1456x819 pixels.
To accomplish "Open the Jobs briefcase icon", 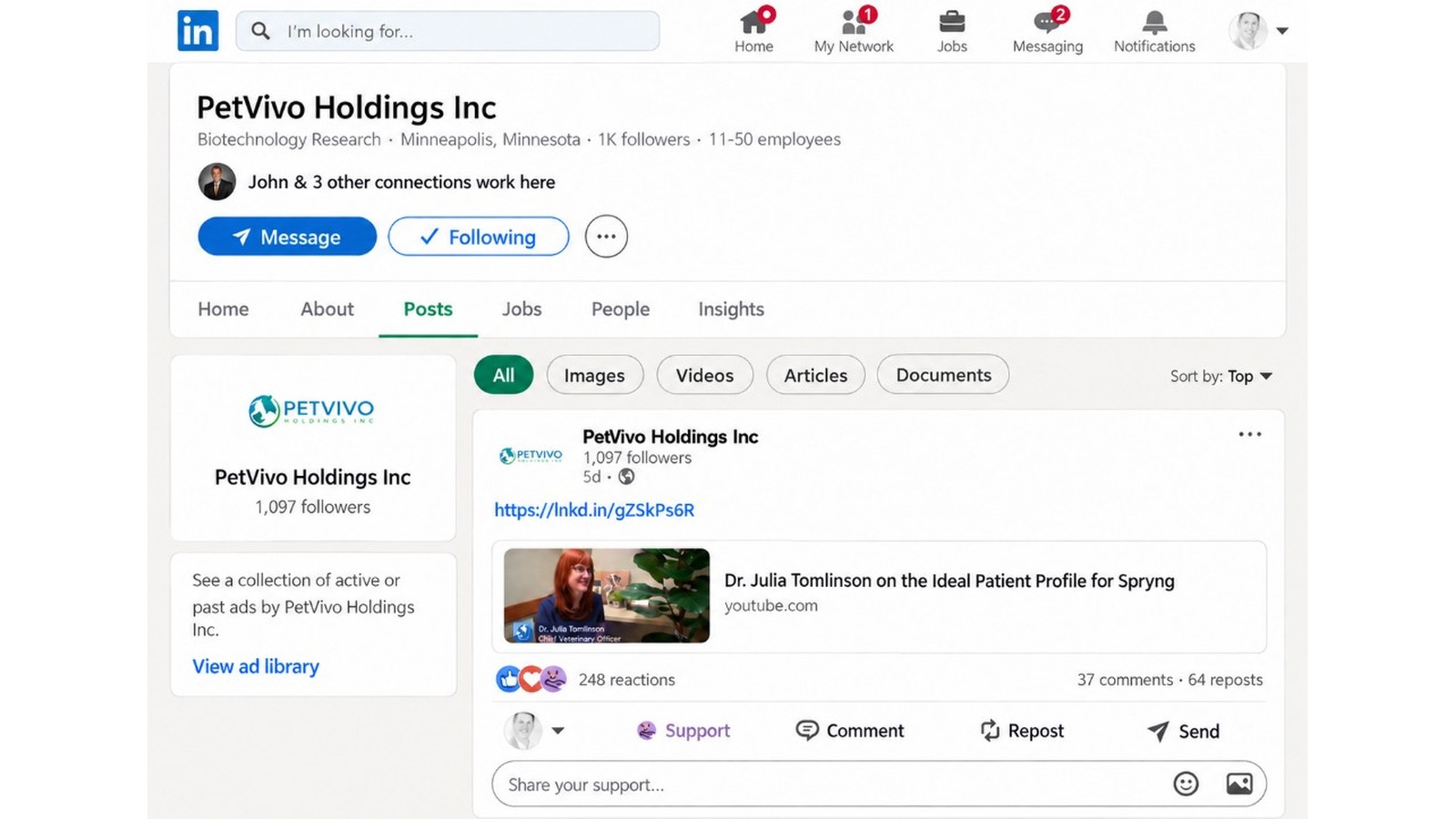I will 952,21.
